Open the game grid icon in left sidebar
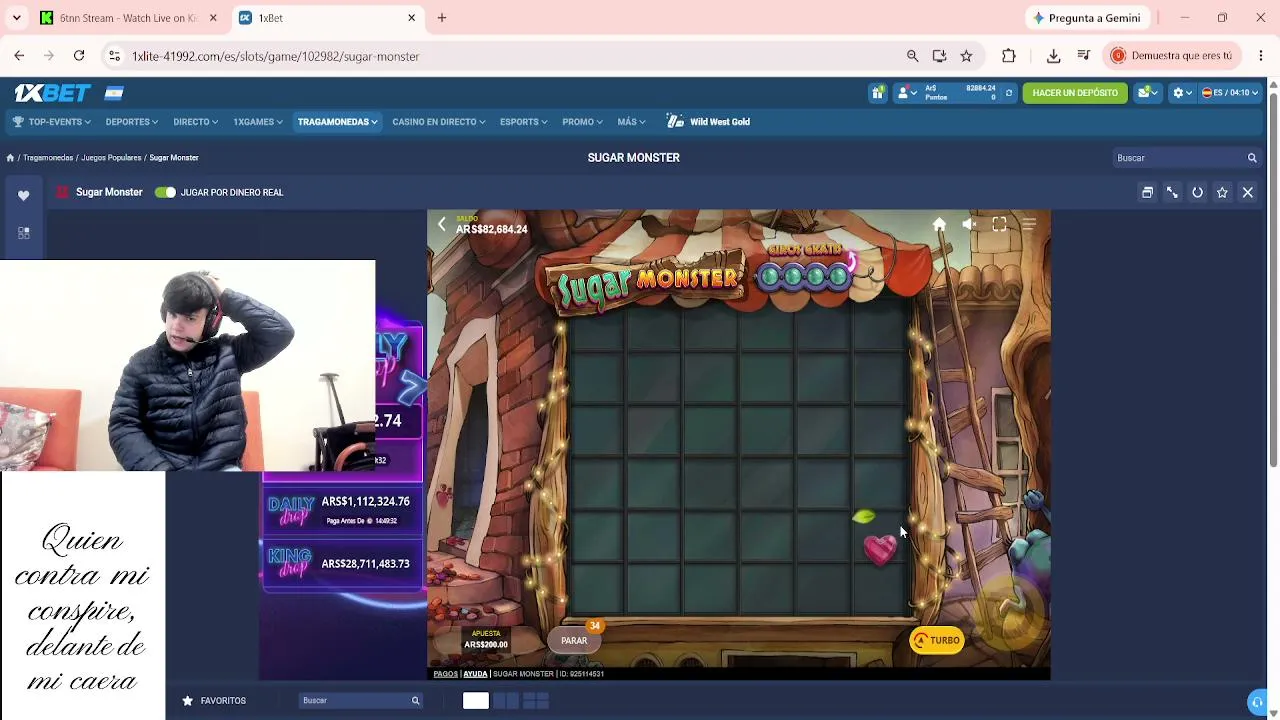Viewport: 1280px width, 720px height. click(24, 233)
